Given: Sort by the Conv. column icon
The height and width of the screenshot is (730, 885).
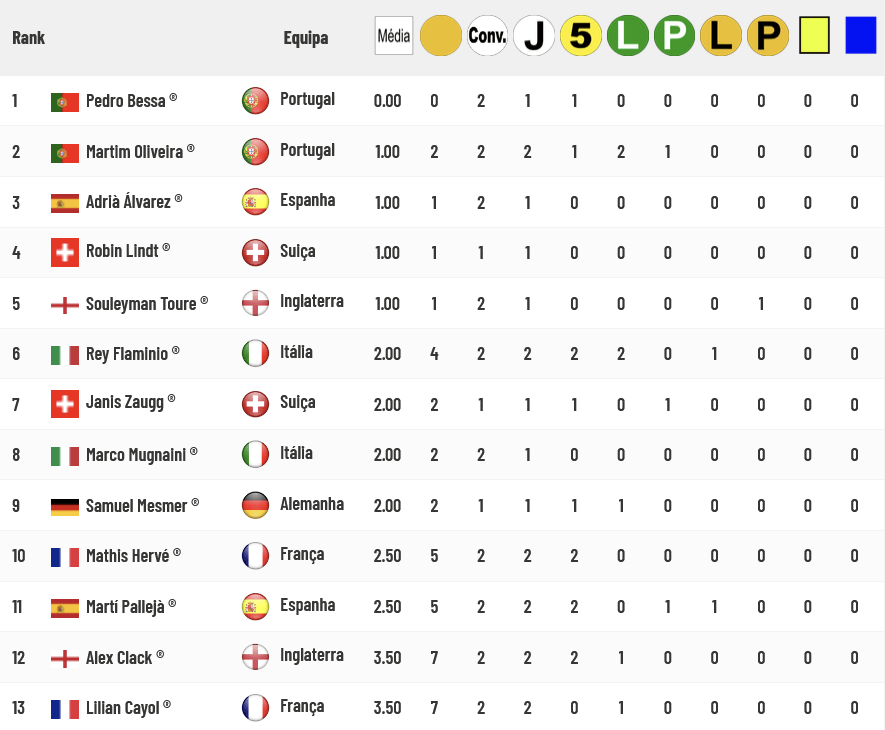Looking at the screenshot, I should (x=488, y=36).
